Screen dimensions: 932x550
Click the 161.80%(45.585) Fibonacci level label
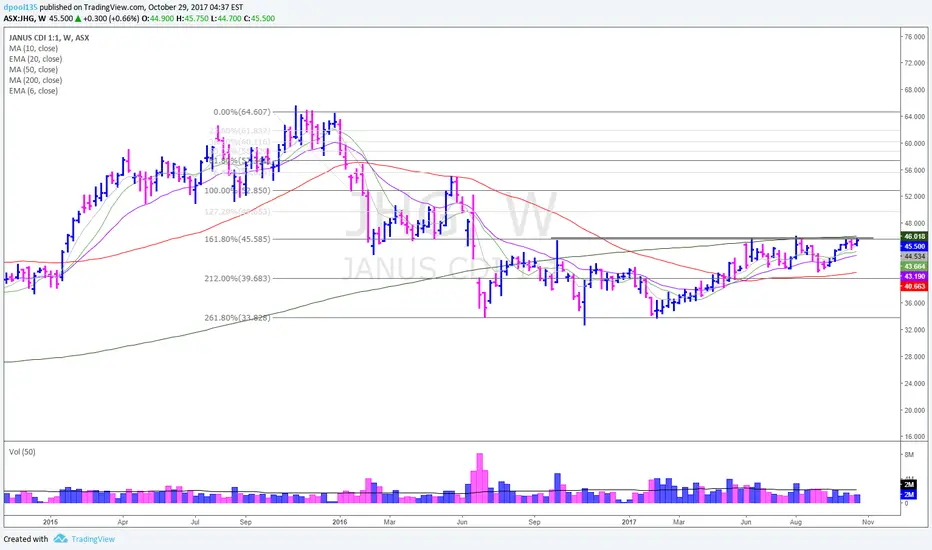point(237,239)
